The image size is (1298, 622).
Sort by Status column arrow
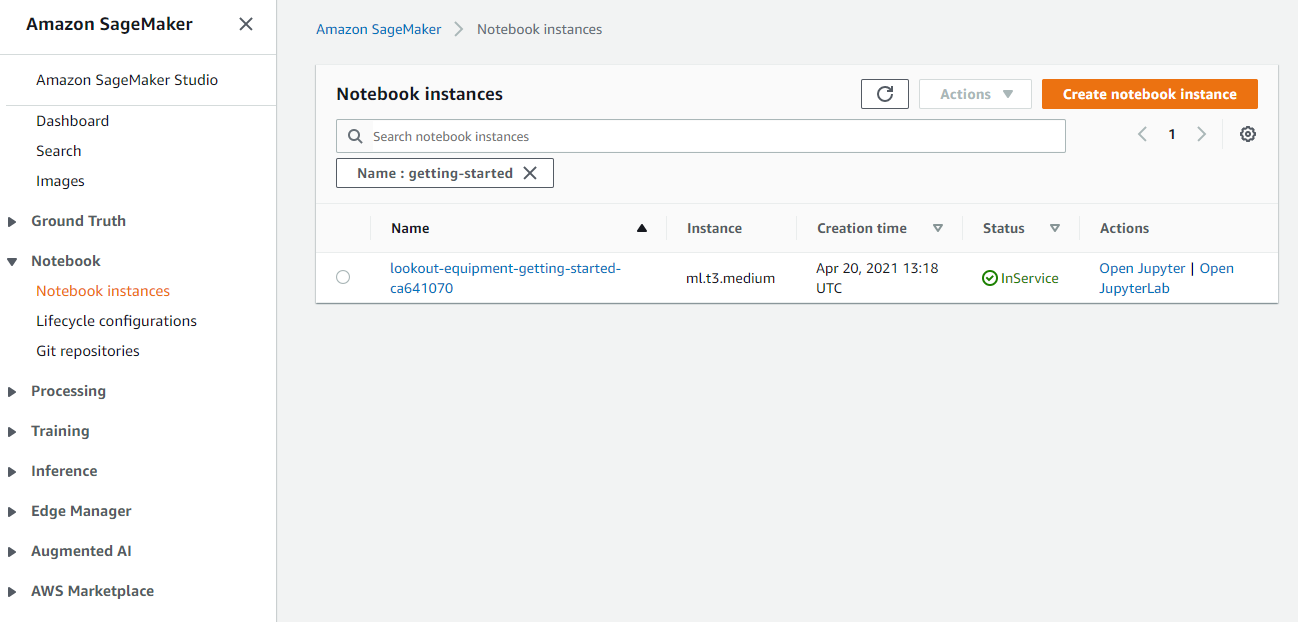click(x=1055, y=228)
